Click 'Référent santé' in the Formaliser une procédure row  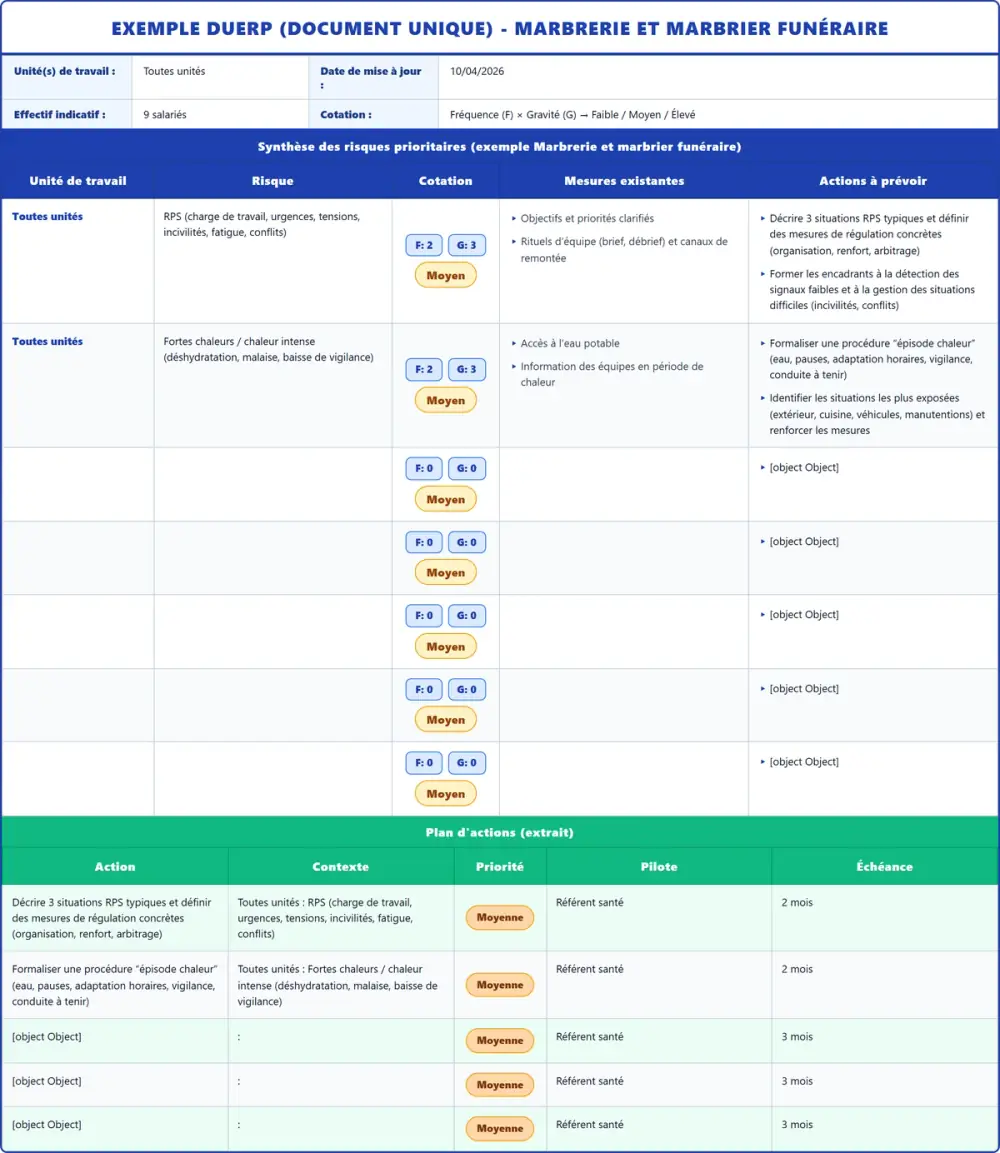click(x=590, y=969)
